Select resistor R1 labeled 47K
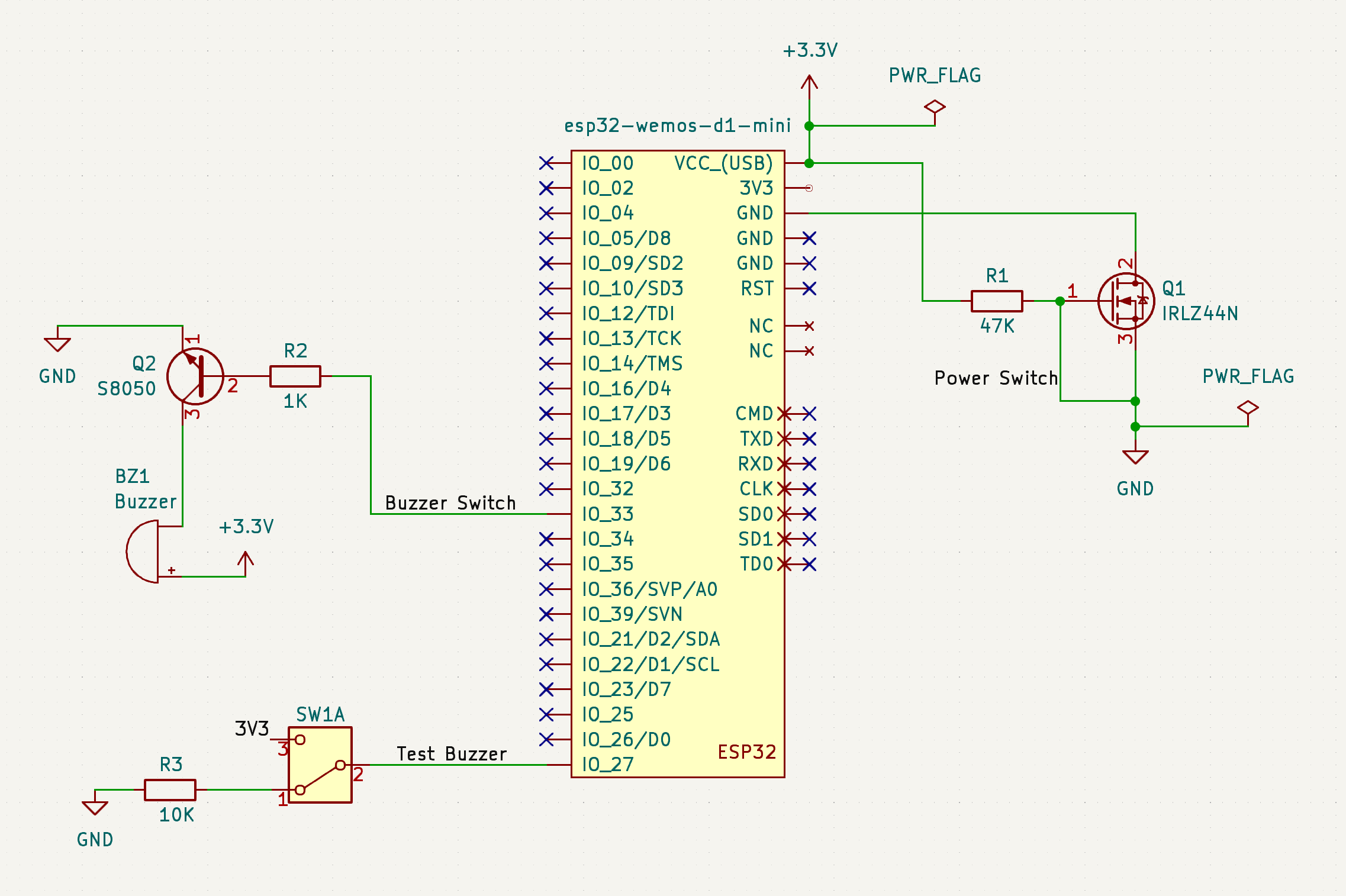This screenshot has width=1346, height=896. (x=996, y=301)
